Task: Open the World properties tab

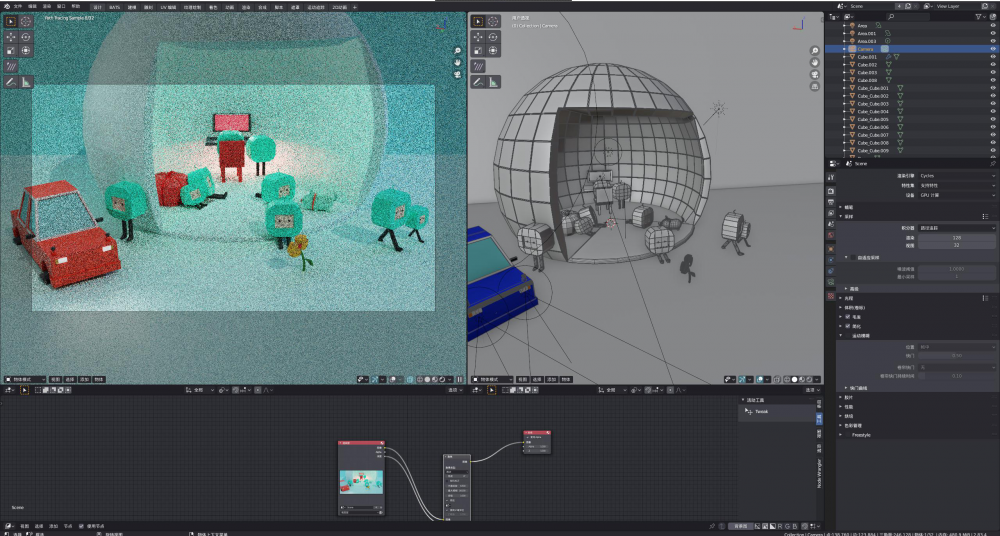Action: 830,235
